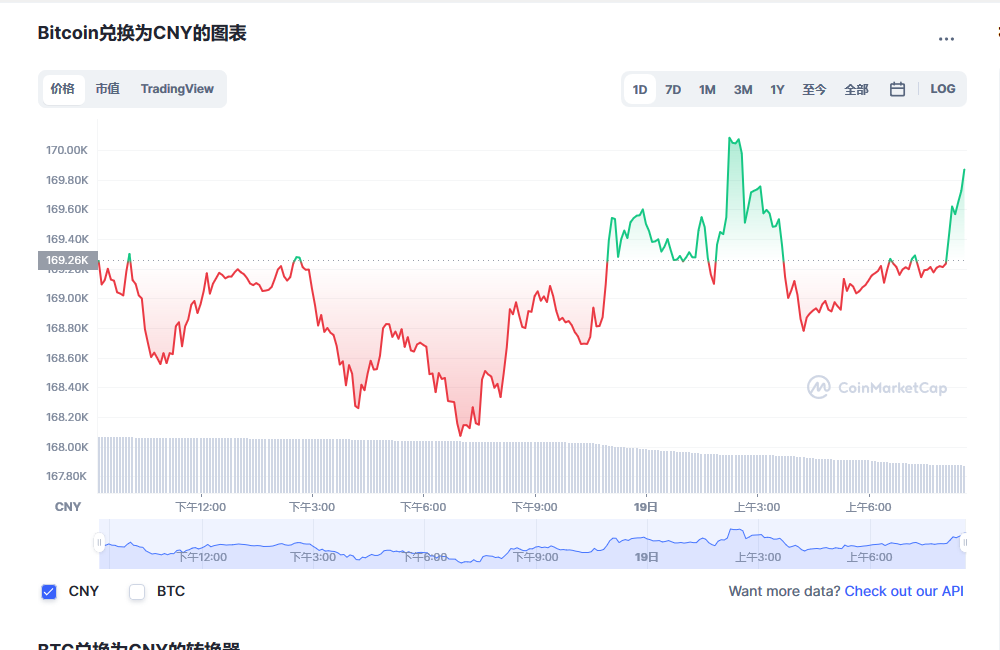The image size is (1000, 650).
Task: Select the 1D time range
Action: click(x=640, y=89)
